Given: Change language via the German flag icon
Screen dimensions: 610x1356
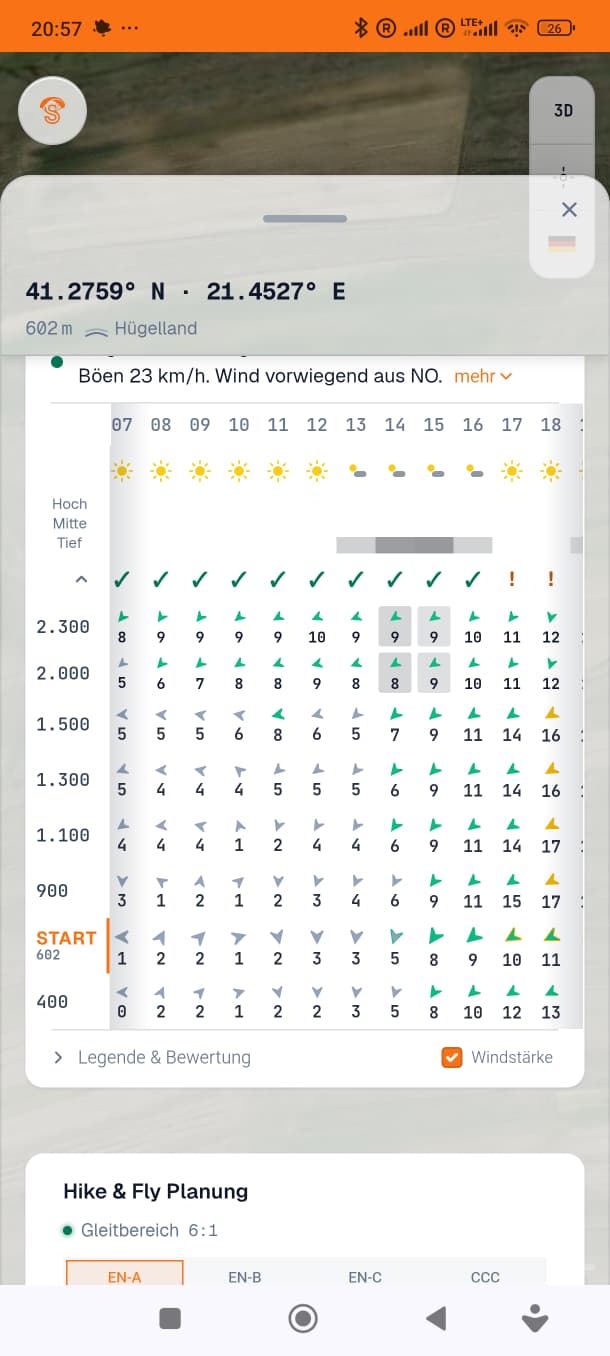Looking at the screenshot, I should click(x=562, y=244).
